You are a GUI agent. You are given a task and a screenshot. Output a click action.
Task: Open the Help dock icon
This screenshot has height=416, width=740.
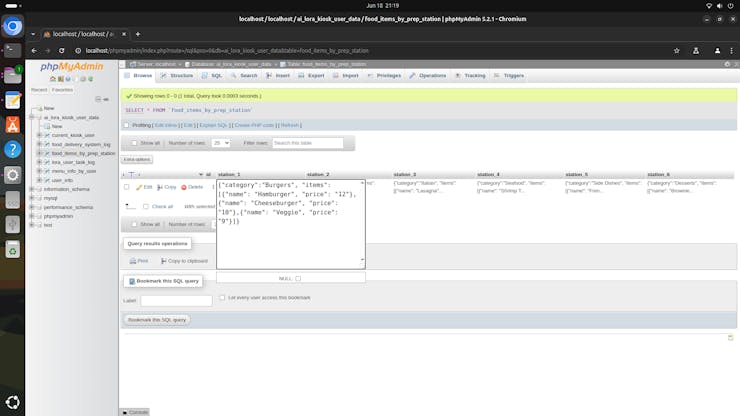coord(13,150)
